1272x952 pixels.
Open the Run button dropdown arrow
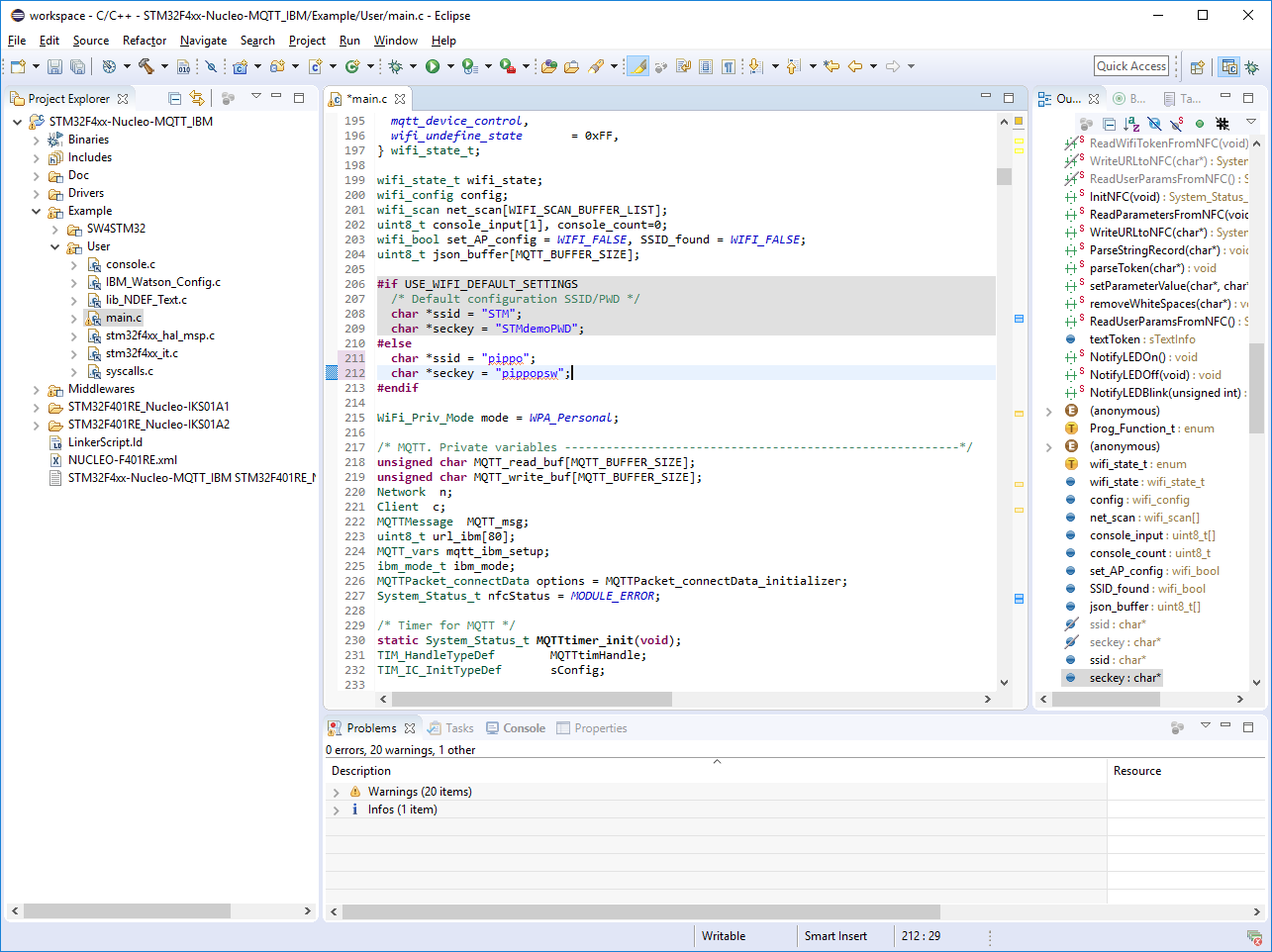(x=450, y=66)
